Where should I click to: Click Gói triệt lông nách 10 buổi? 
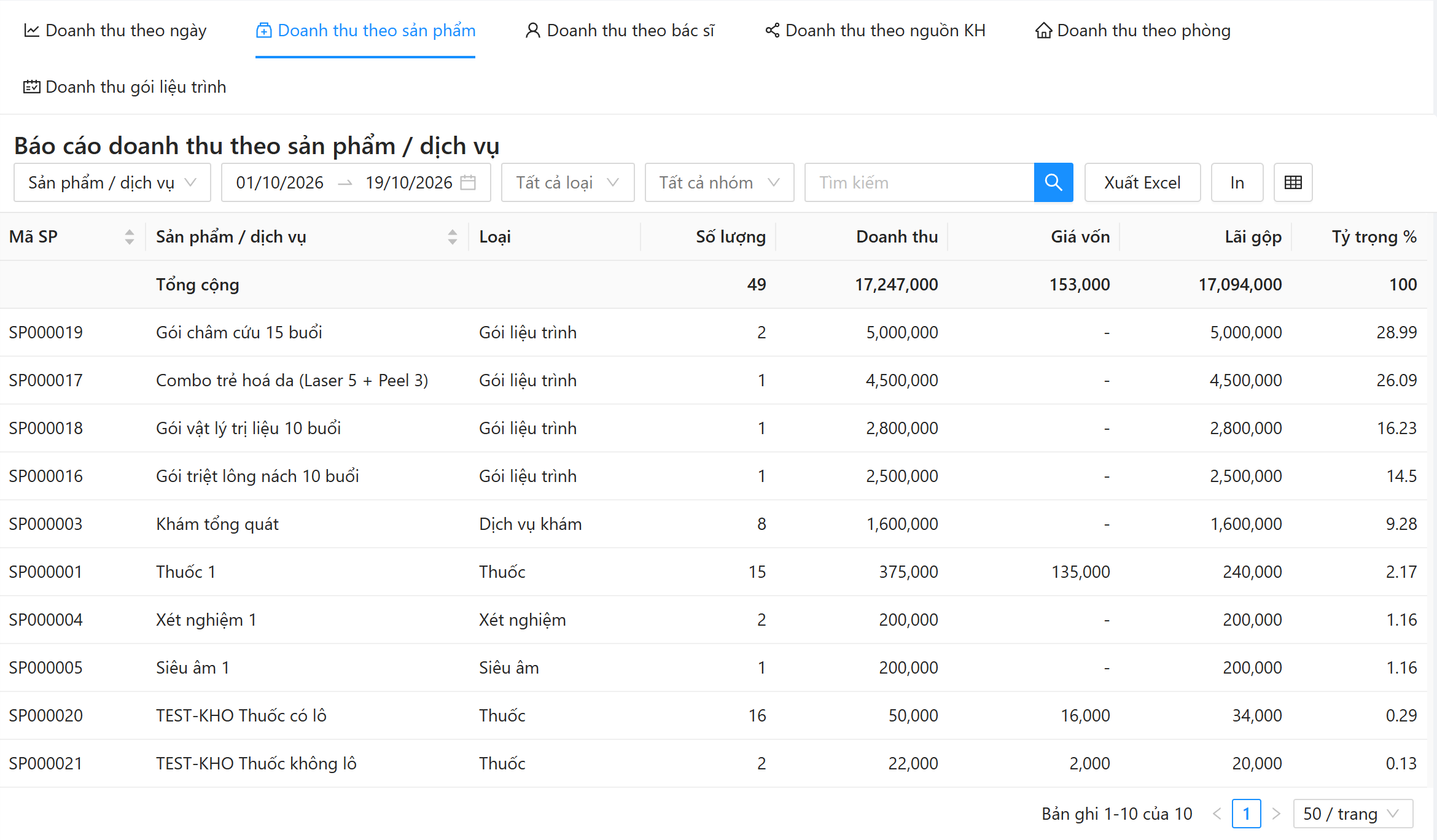(257, 476)
